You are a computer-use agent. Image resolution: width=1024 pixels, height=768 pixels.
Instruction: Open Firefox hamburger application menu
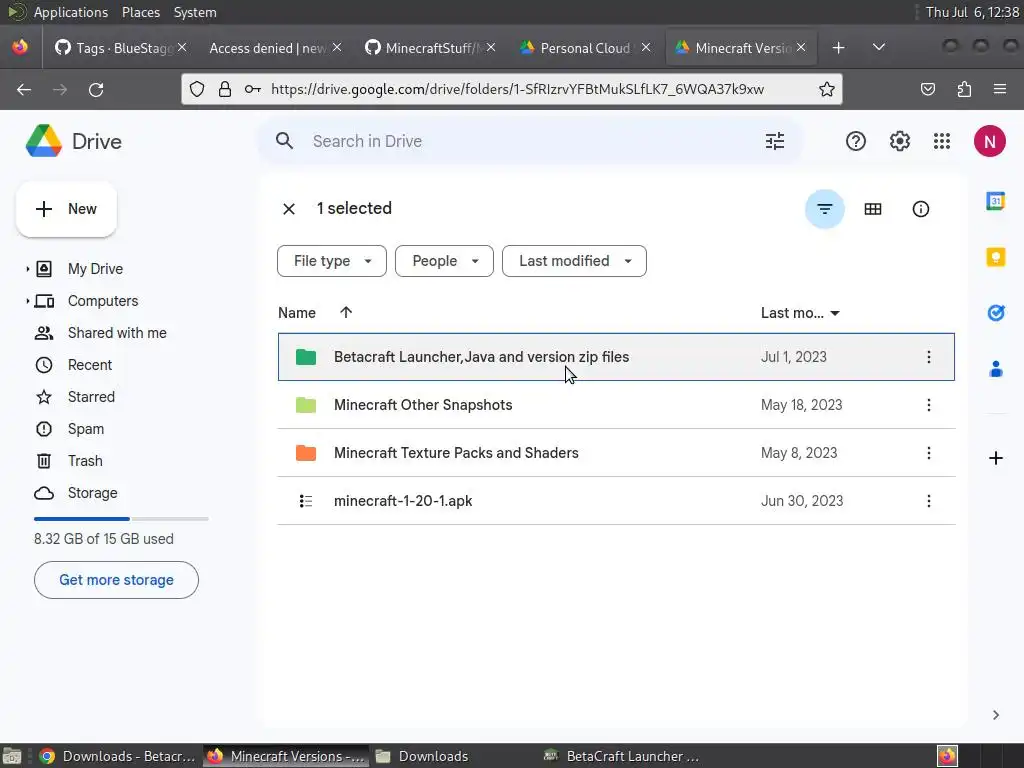[x=1000, y=89]
